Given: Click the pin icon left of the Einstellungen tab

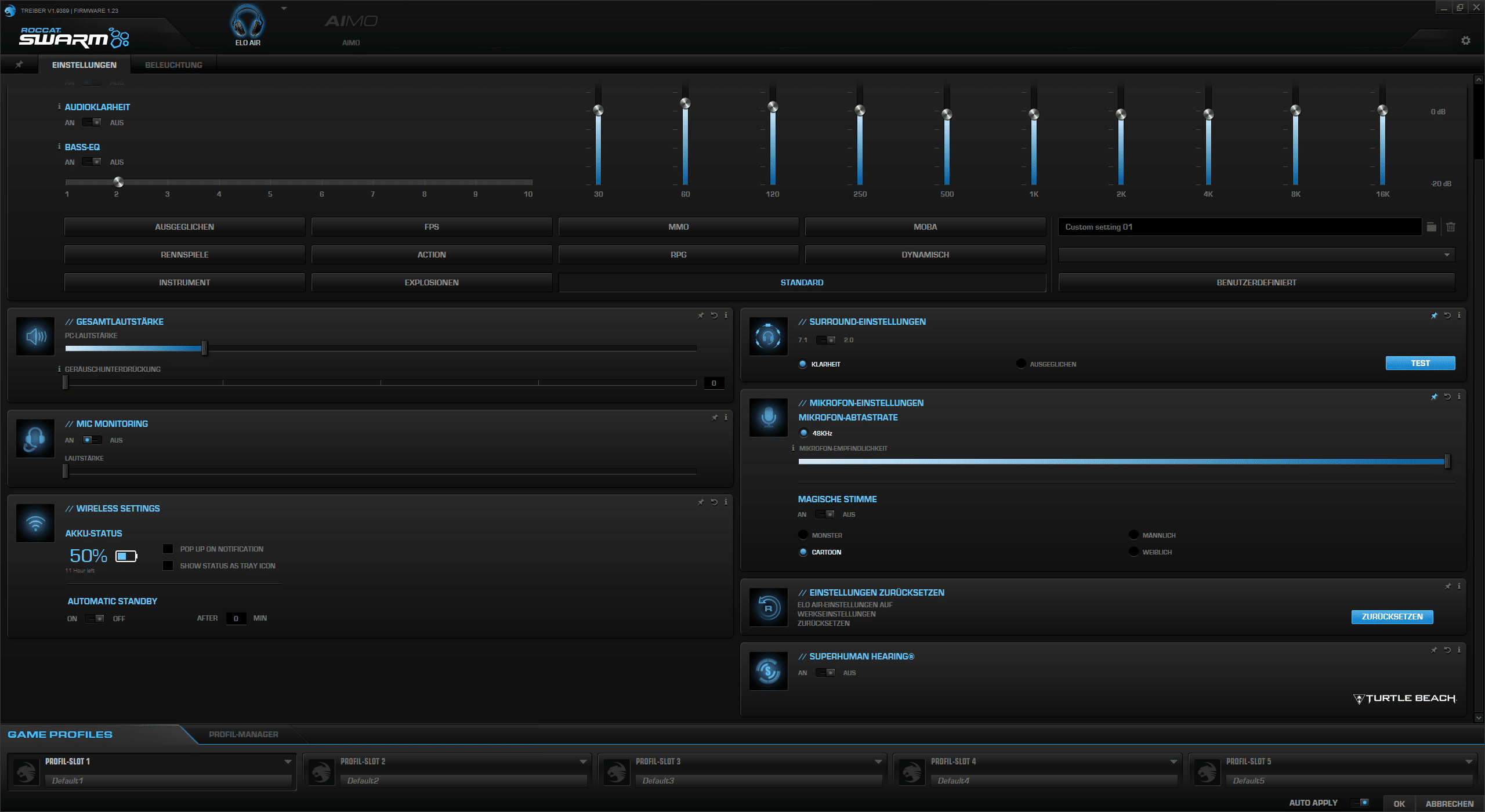Looking at the screenshot, I should (x=19, y=64).
